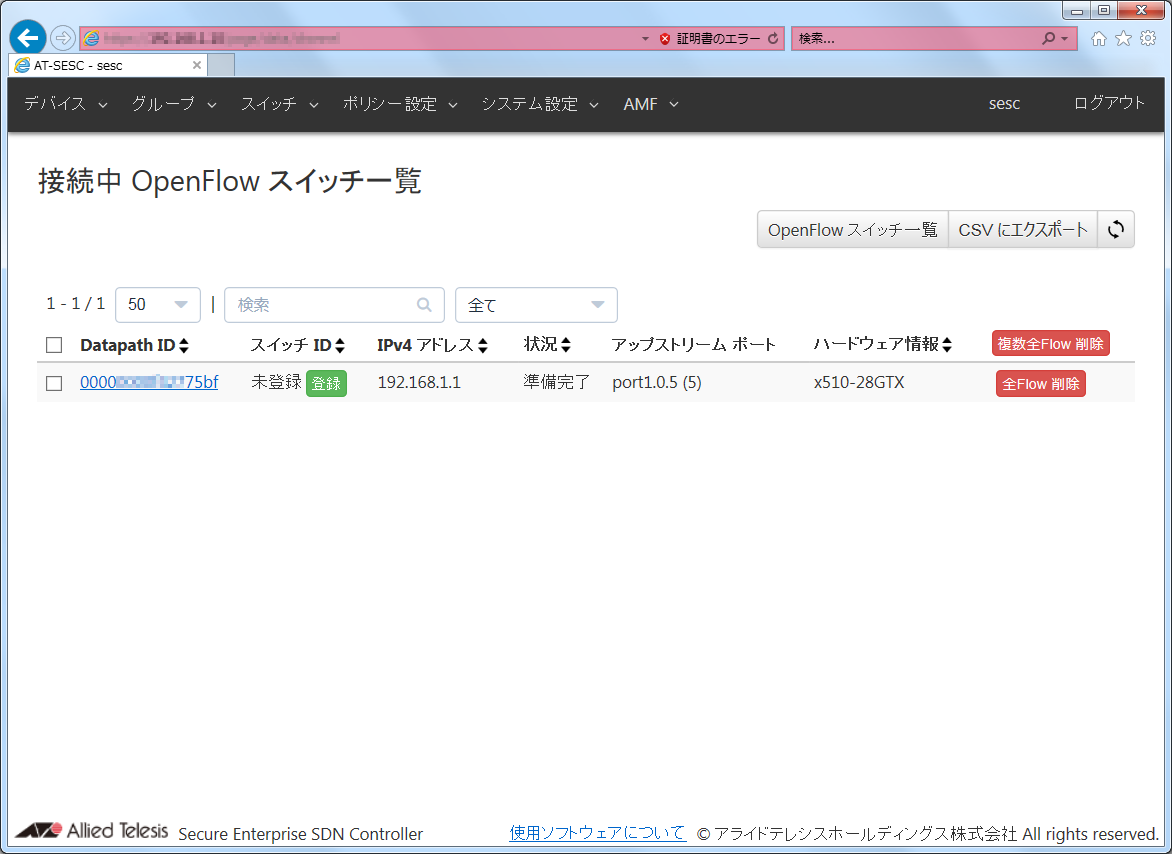Image resolution: width=1172 pixels, height=854 pixels.
Task: Click the refresh icon in address bar
Action: pos(773,38)
